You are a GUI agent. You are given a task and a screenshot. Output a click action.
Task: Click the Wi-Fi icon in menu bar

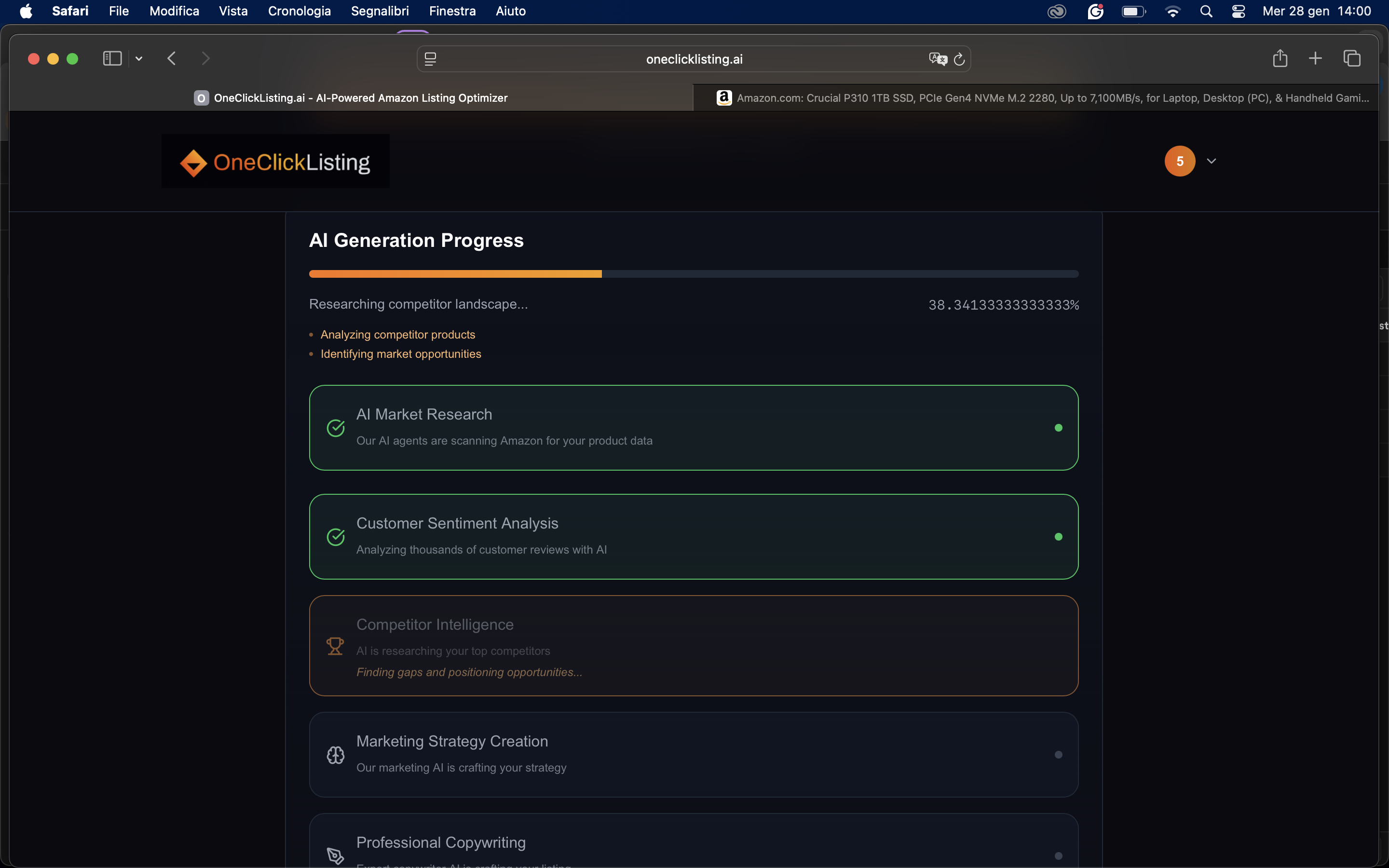tap(1174, 11)
